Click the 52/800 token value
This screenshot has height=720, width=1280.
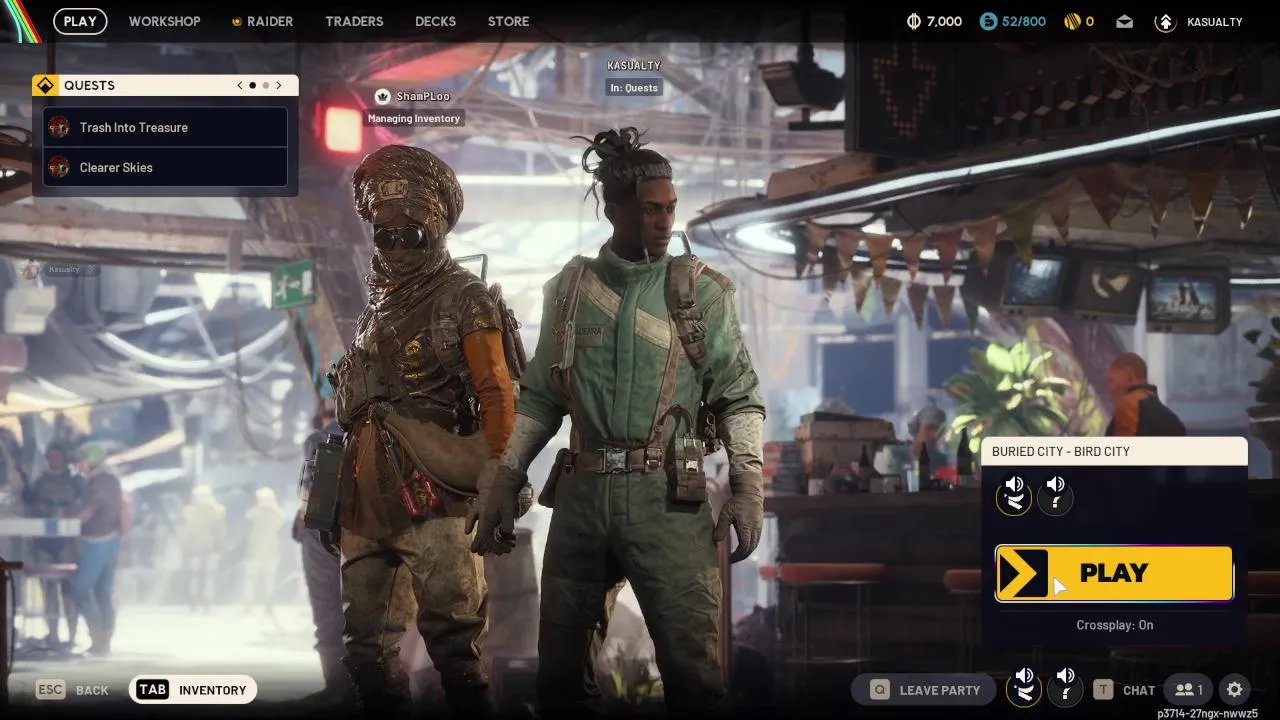pos(1025,21)
